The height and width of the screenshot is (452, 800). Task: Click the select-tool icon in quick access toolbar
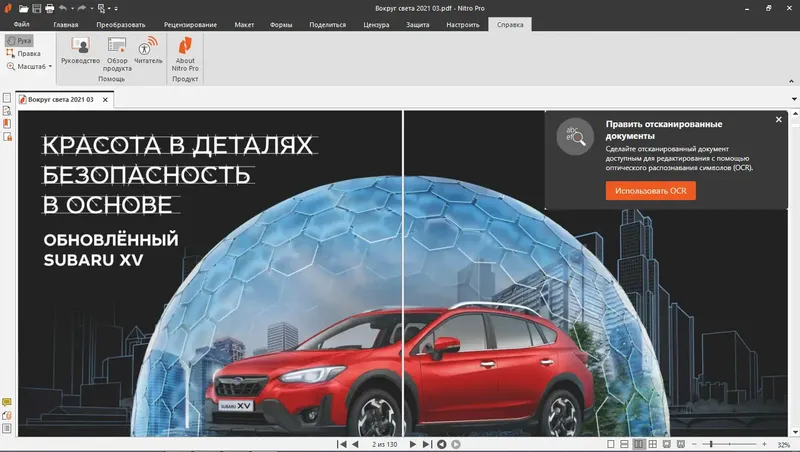coord(101,8)
